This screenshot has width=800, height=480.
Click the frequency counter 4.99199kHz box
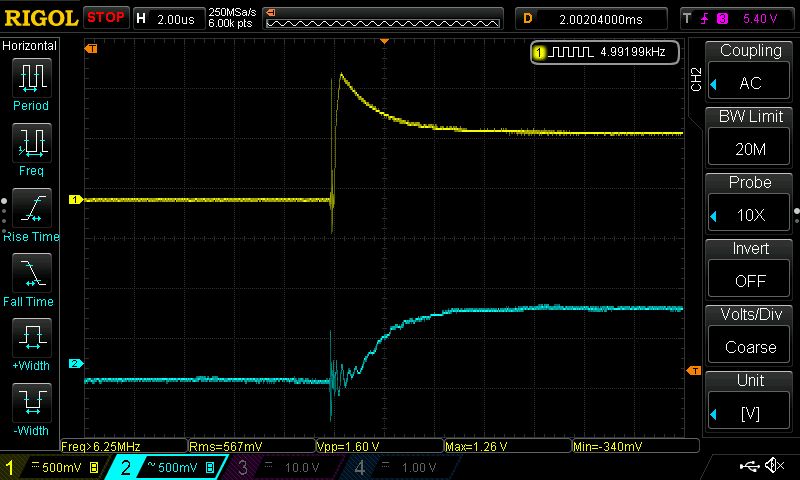(605, 52)
